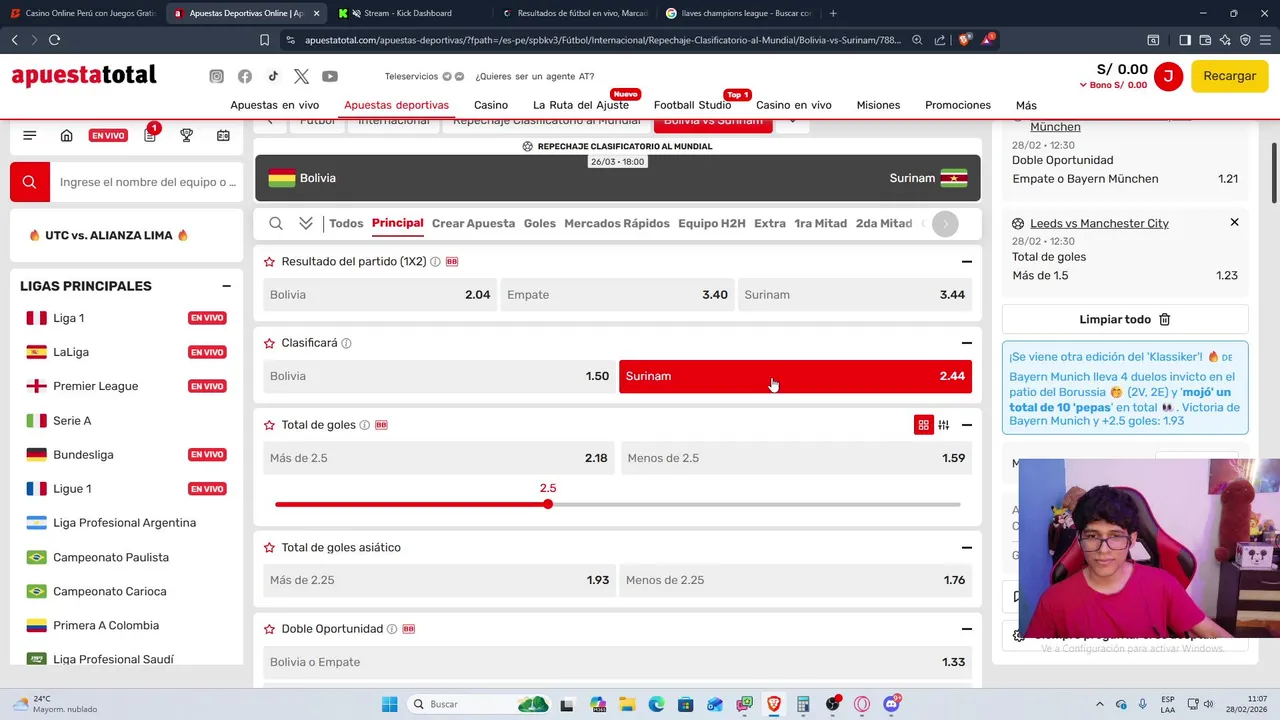This screenshot has height=720, width=1280.
Task: Open the Instagram icon in the header
Action: coord(216,76)
